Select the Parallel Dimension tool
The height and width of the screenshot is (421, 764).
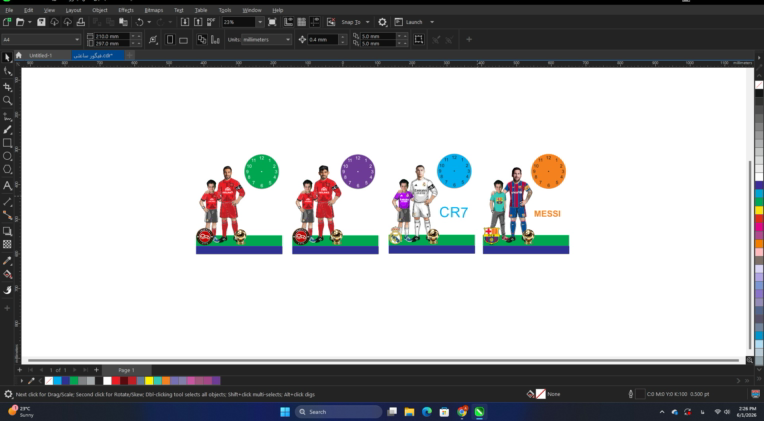click(x=7, y=202)
